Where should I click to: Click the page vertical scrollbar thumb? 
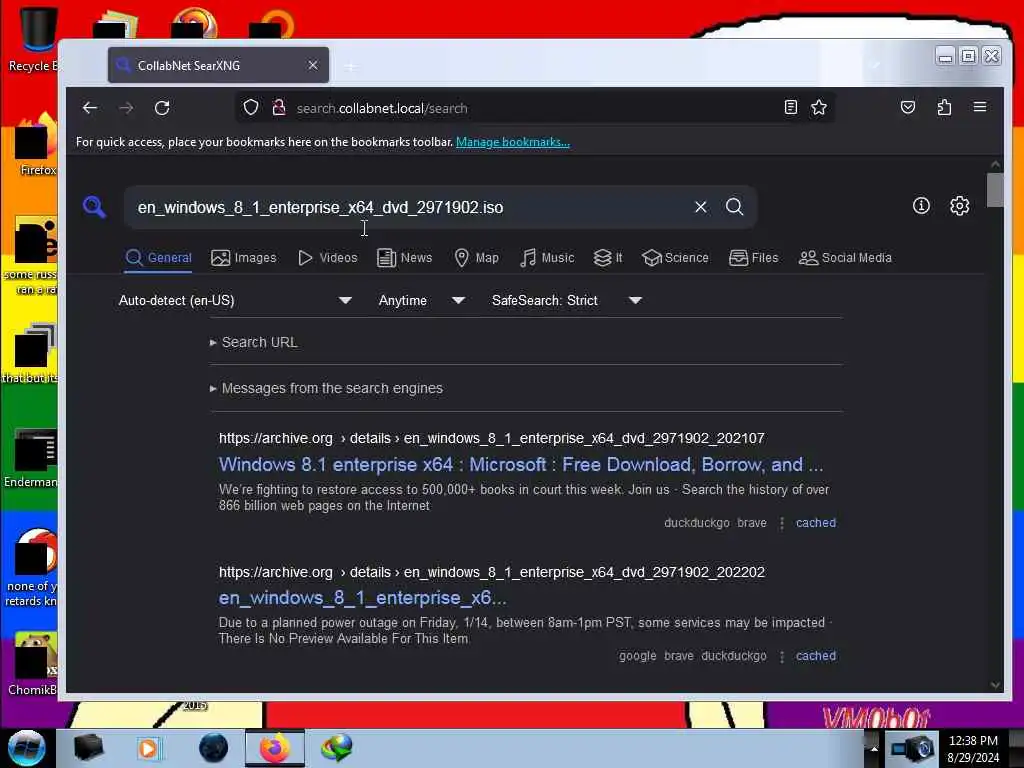[995, 189]
